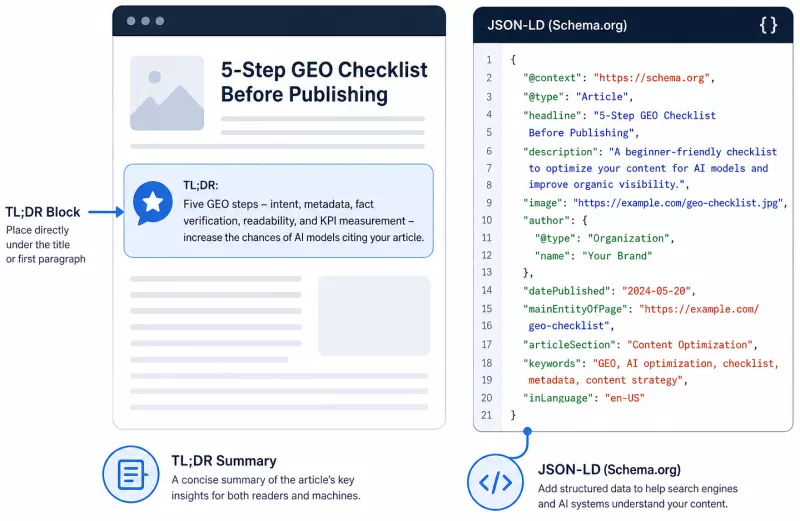Click the document icon beside TL;DR Summary
Viewport: 800px width, 521px height.
point(131,475)
